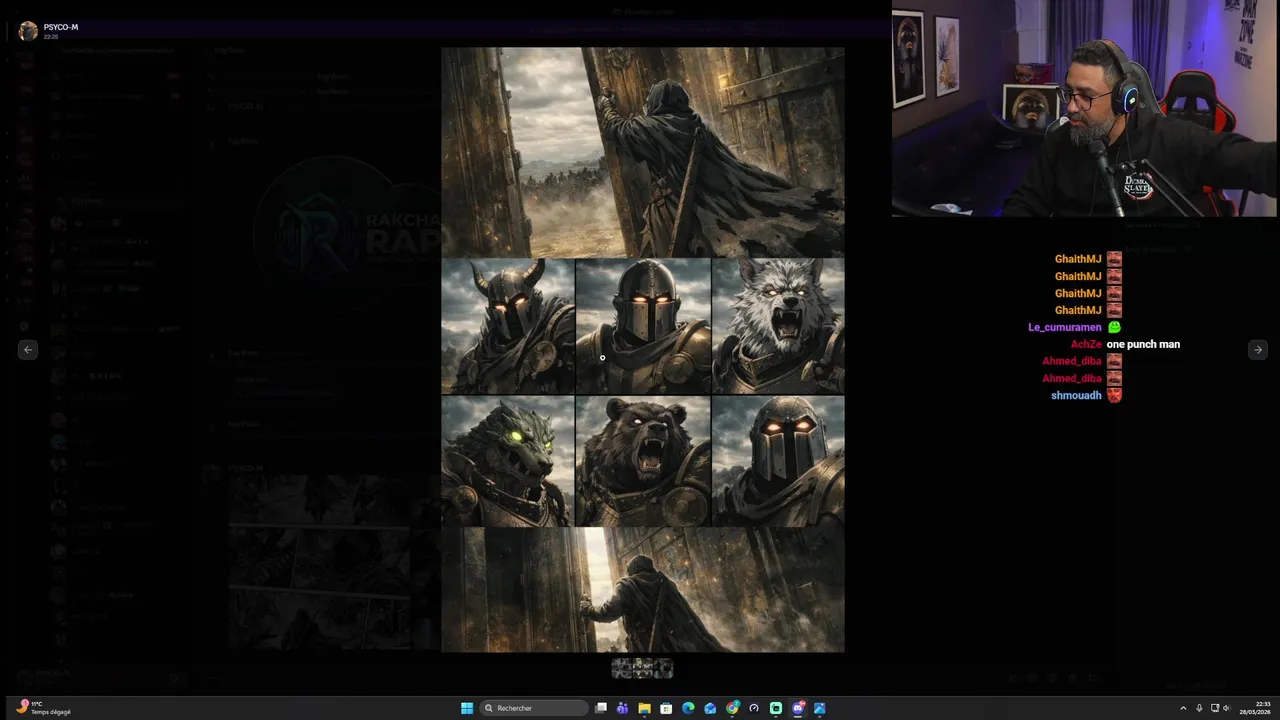Click the enlarged armored warriors collage image
Screen dimensions: 1280x720
pyautogui.click(x=643, y=350)
